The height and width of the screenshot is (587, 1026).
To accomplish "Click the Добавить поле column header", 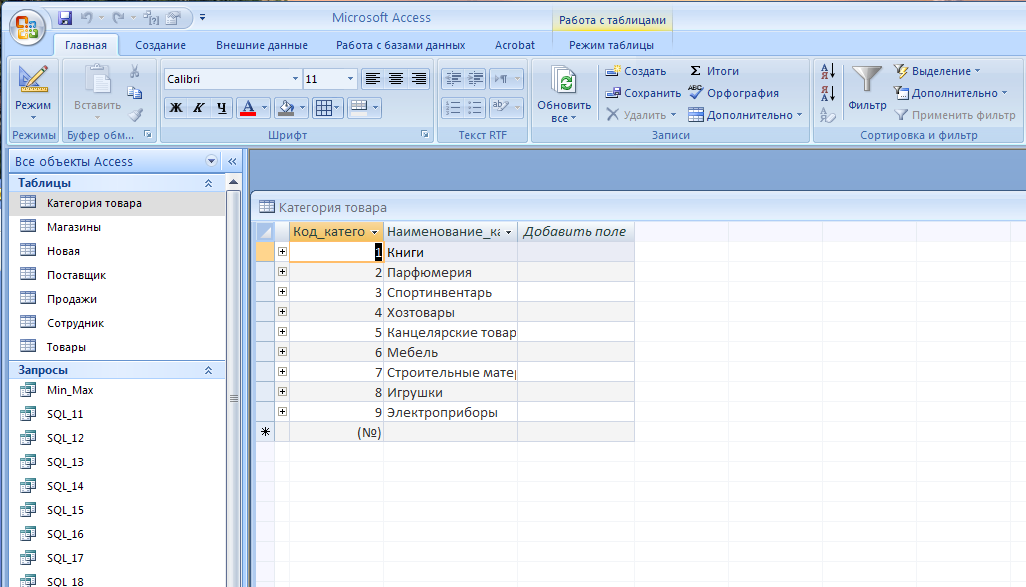I will (575, 232).
